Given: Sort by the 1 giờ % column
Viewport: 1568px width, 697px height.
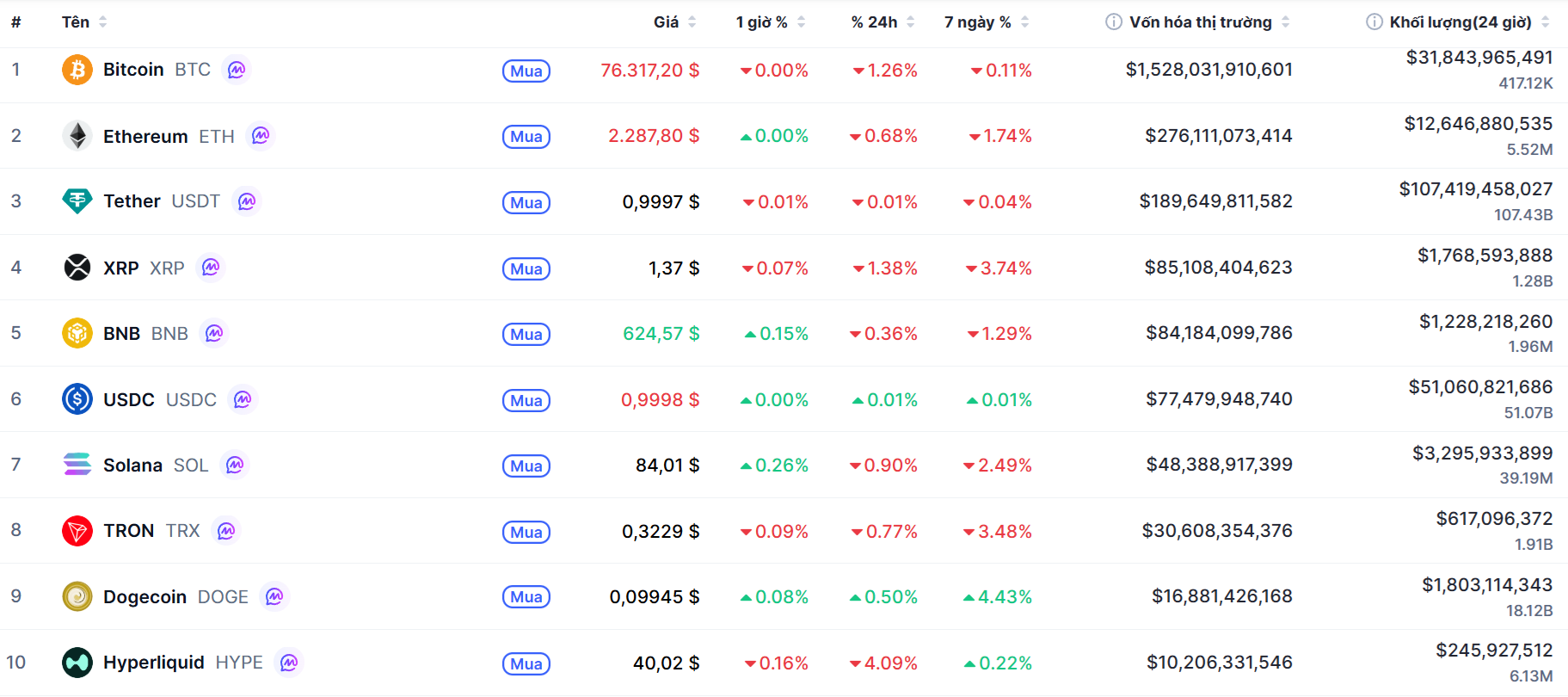Looking at the screenshot, I should 761,22.
